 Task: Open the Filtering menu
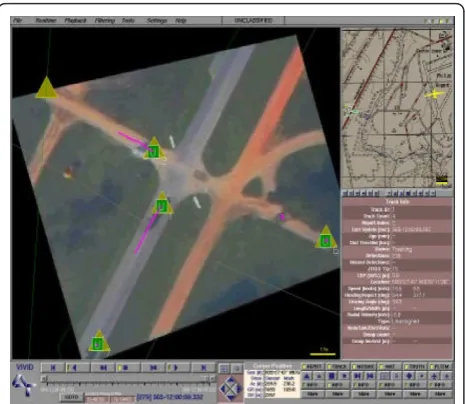point(105,21)
